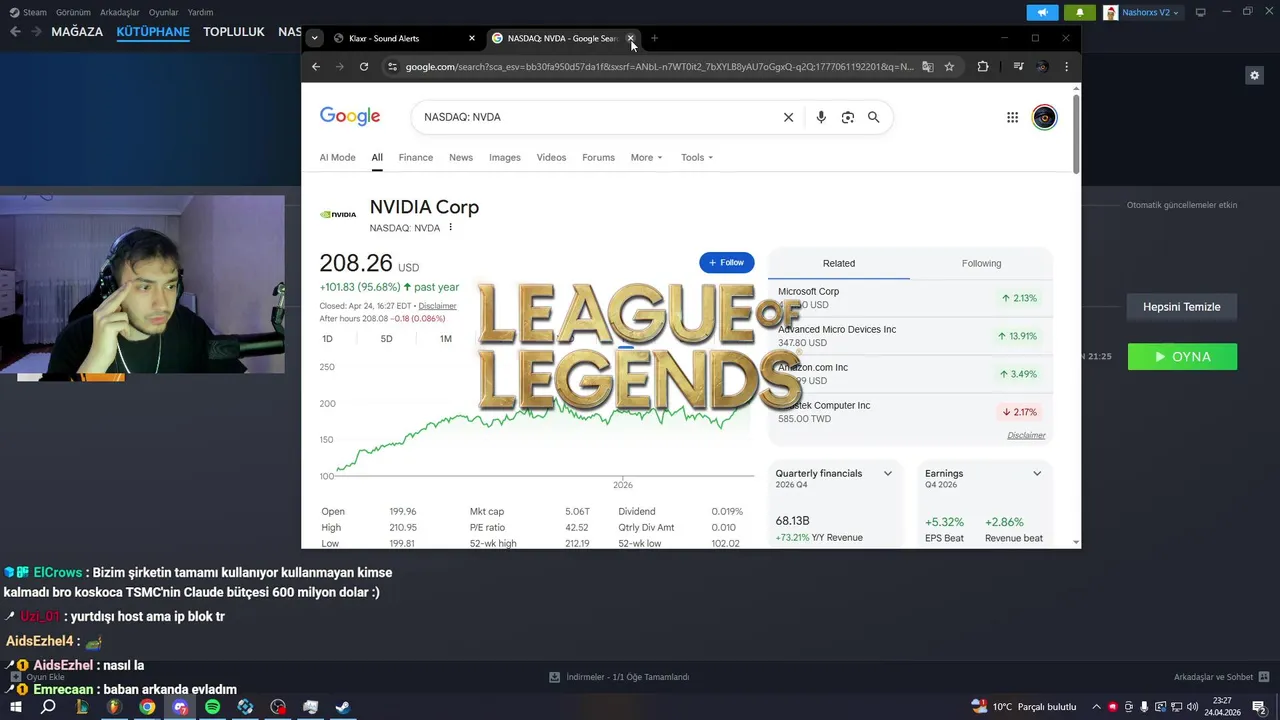The height and width of the screenshot is (720, 1280).
Task: Select the 1D chart range
Action: [327, 338]
